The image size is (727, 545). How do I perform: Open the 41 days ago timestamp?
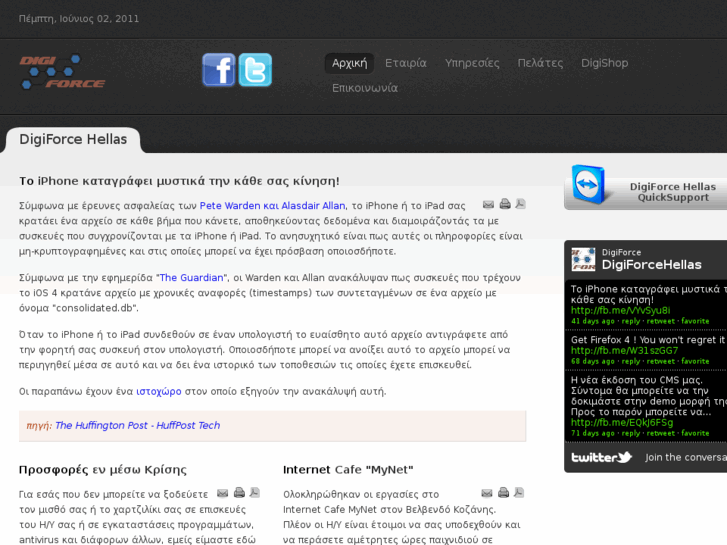[x=593, y=321]
